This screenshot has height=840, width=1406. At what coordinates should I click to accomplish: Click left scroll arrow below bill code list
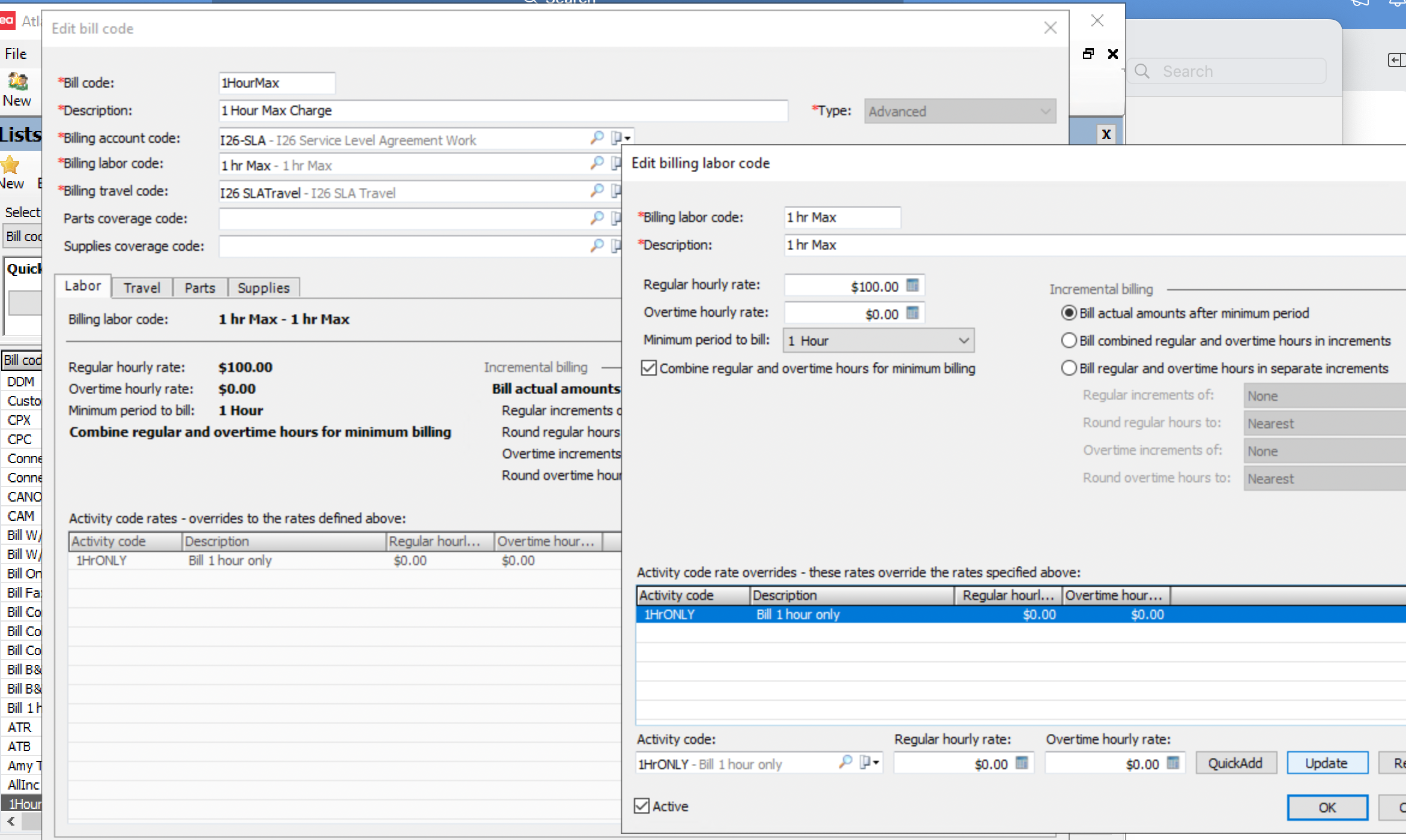point(11,821)
